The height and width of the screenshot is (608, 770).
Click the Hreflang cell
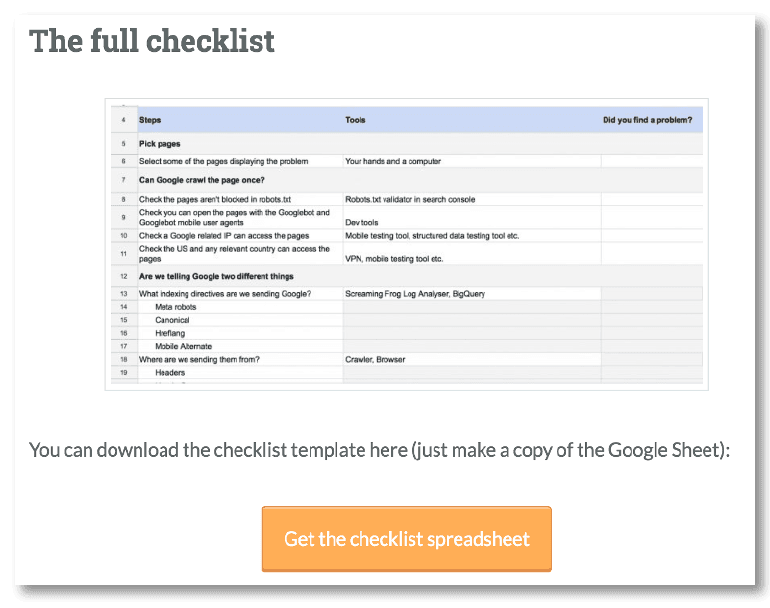(170, 333)
